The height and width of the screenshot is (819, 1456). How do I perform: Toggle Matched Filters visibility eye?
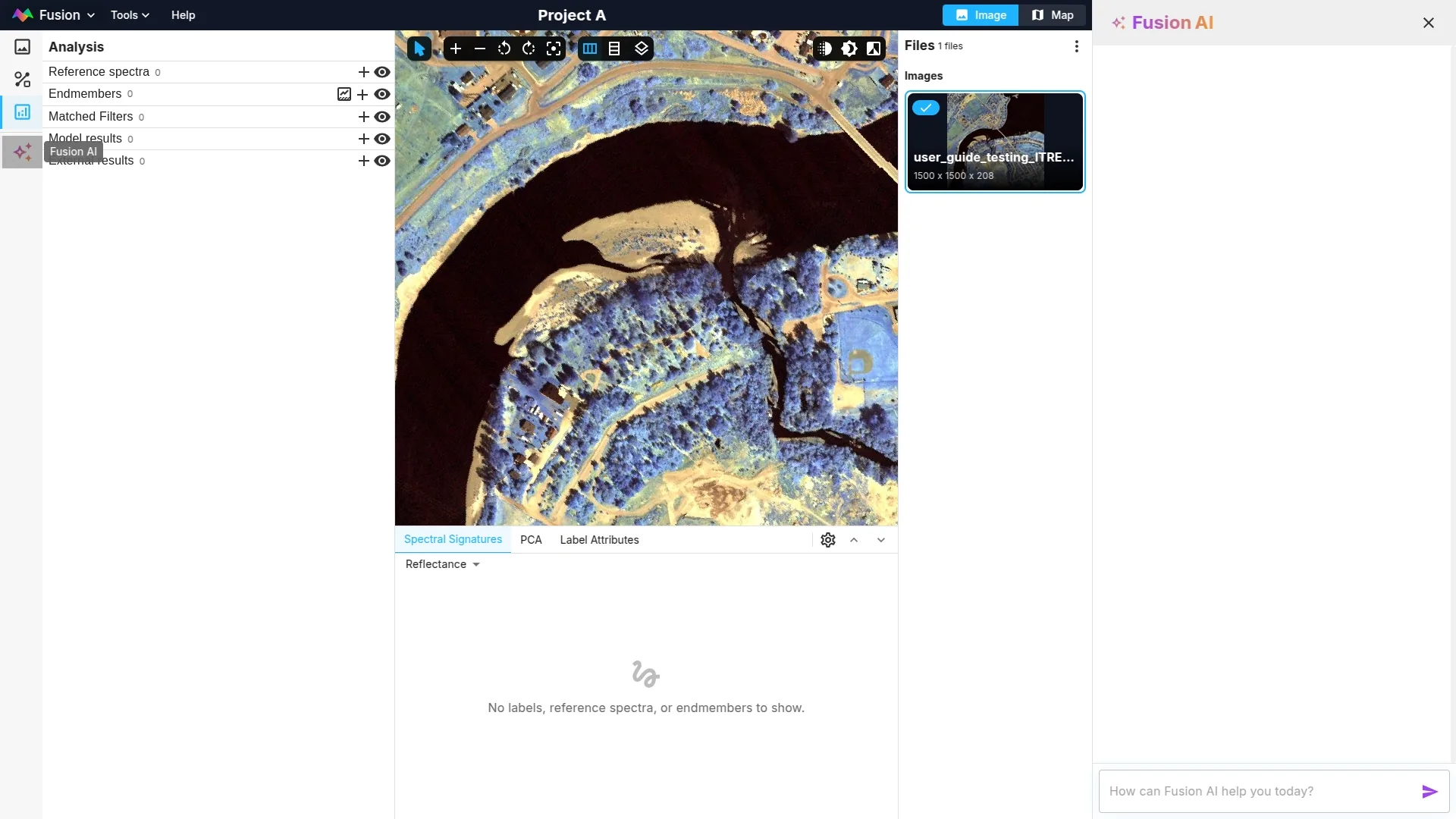[382, 117]
